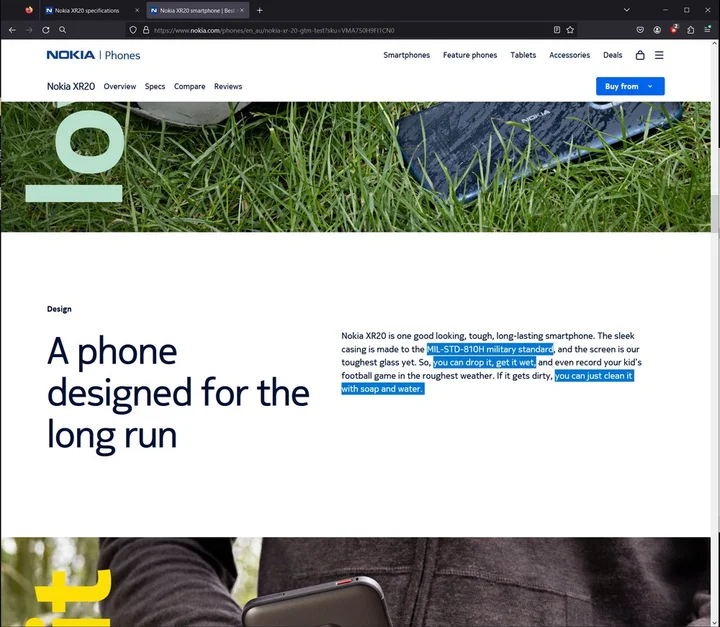
Task: Open the shopping bag cart icon
Action: coord(640,55)
